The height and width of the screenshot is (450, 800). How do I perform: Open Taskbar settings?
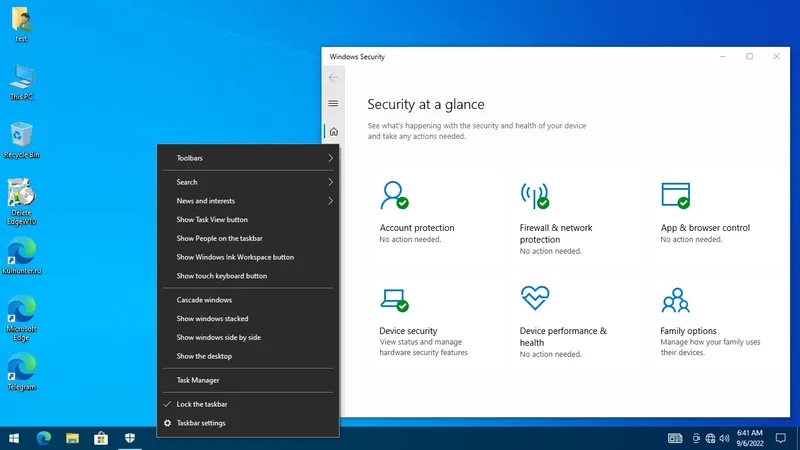[248, 423]
